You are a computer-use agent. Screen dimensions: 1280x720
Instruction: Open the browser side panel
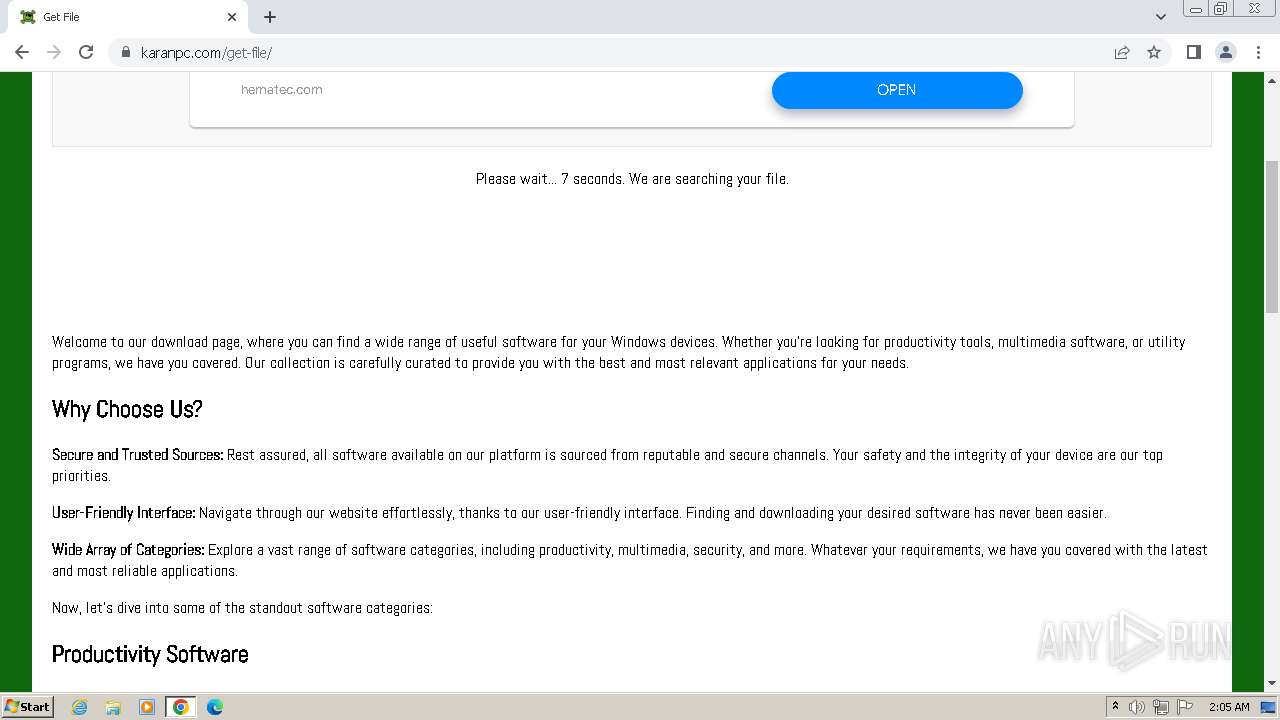pyautogui.click(x=1193, y=52)
